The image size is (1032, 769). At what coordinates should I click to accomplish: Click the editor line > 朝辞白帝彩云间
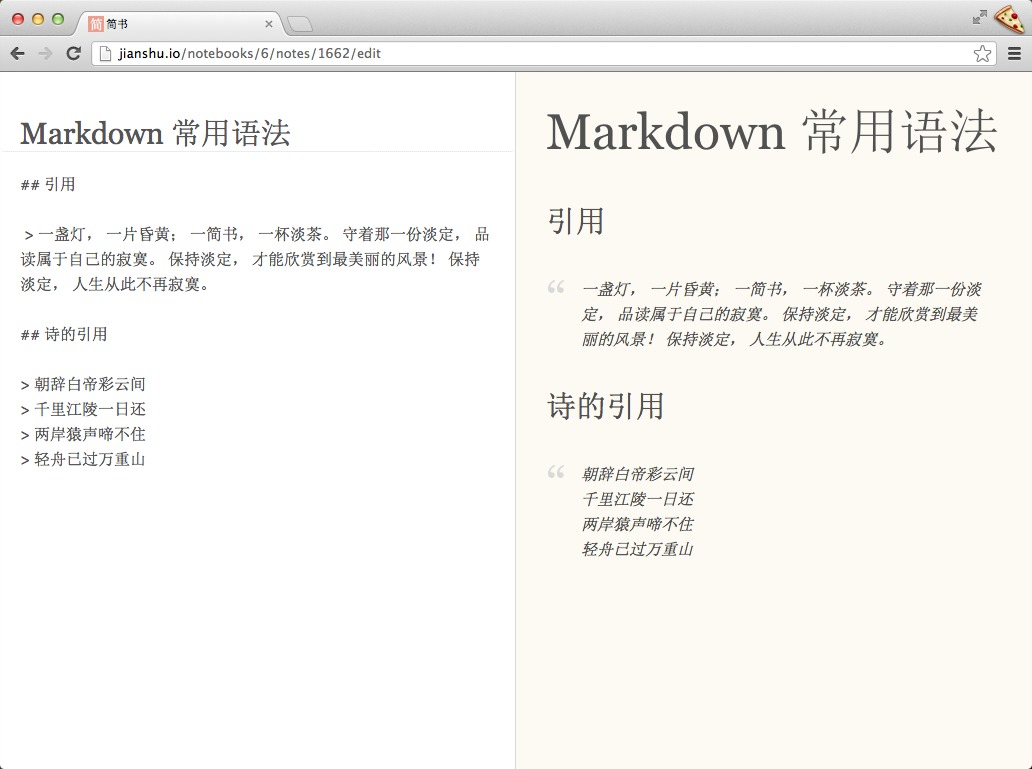pyautogui.click(x=84, y=385)
